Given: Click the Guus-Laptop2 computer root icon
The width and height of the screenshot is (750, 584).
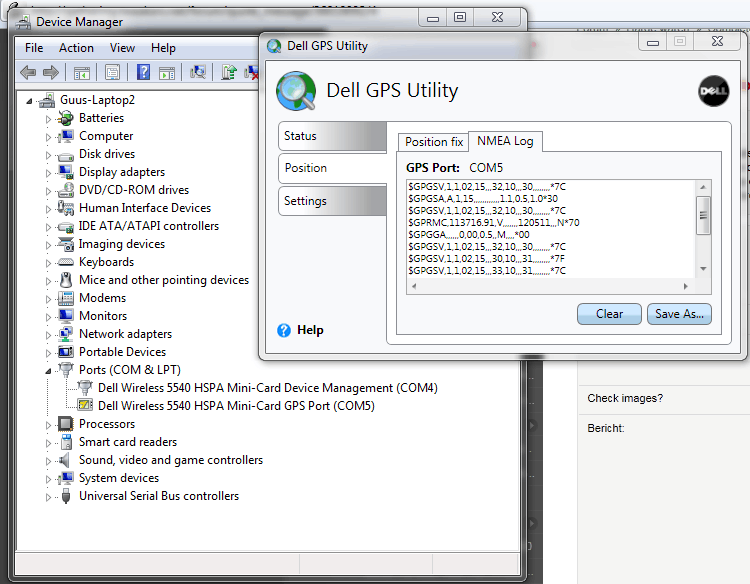Looking at the screenshot, I should [47, 100].
